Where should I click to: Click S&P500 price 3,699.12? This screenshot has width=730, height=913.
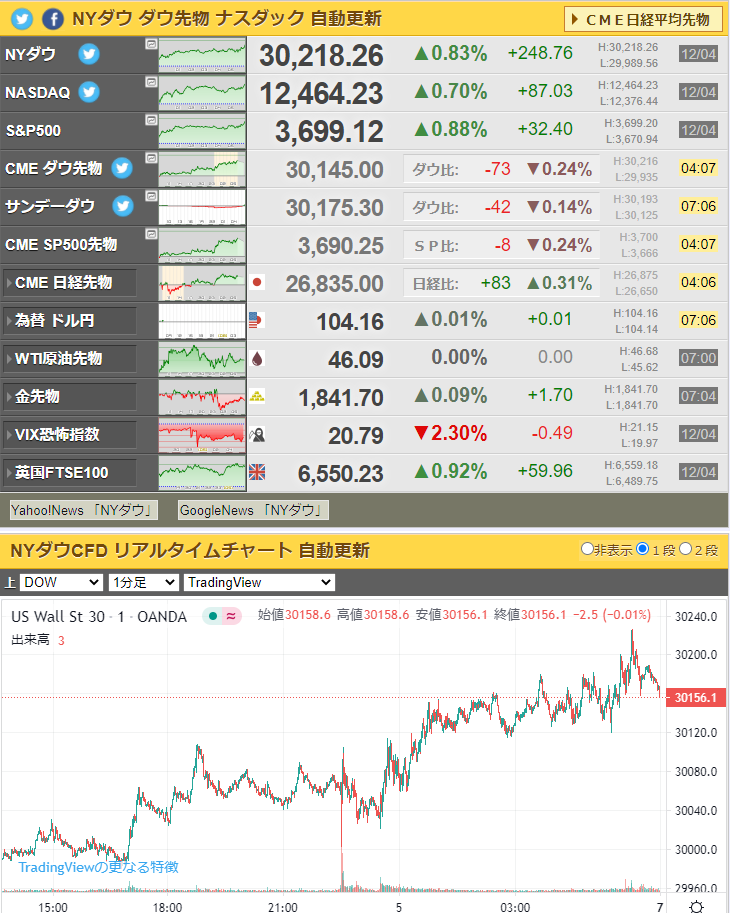pyautogui.click(x=329, y=132)
